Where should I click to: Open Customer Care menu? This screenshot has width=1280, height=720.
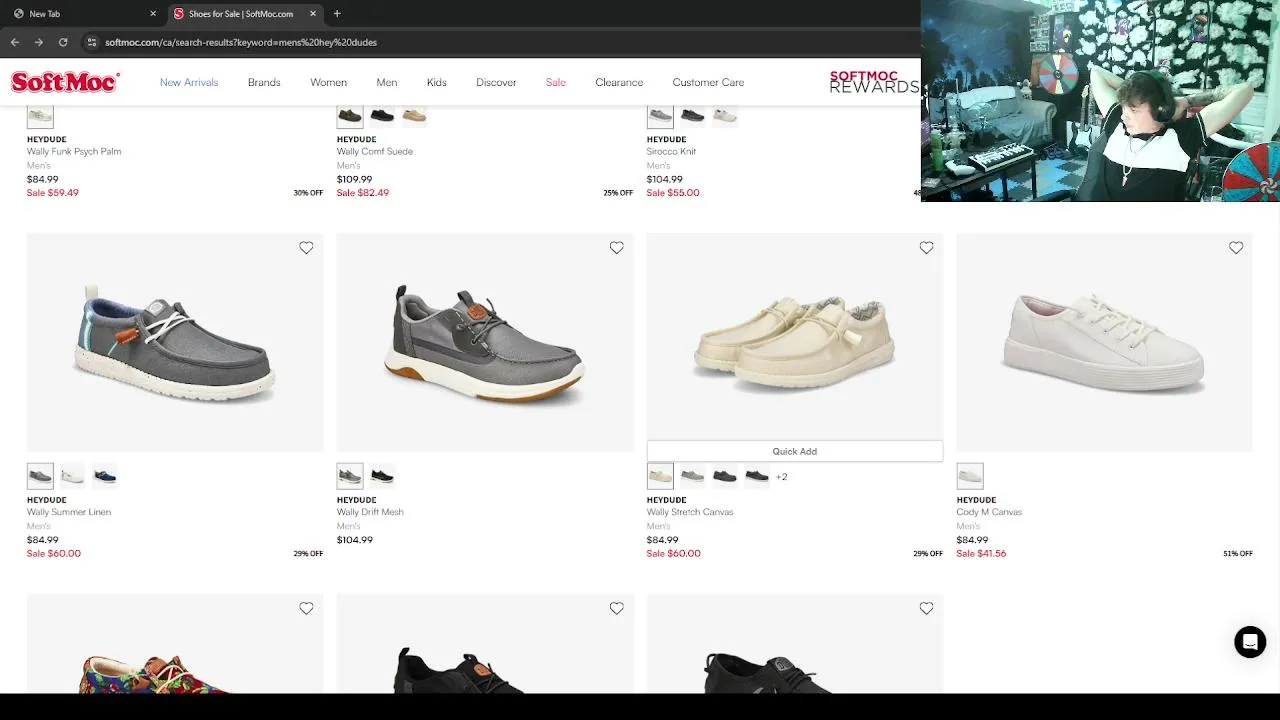[708, 82]
